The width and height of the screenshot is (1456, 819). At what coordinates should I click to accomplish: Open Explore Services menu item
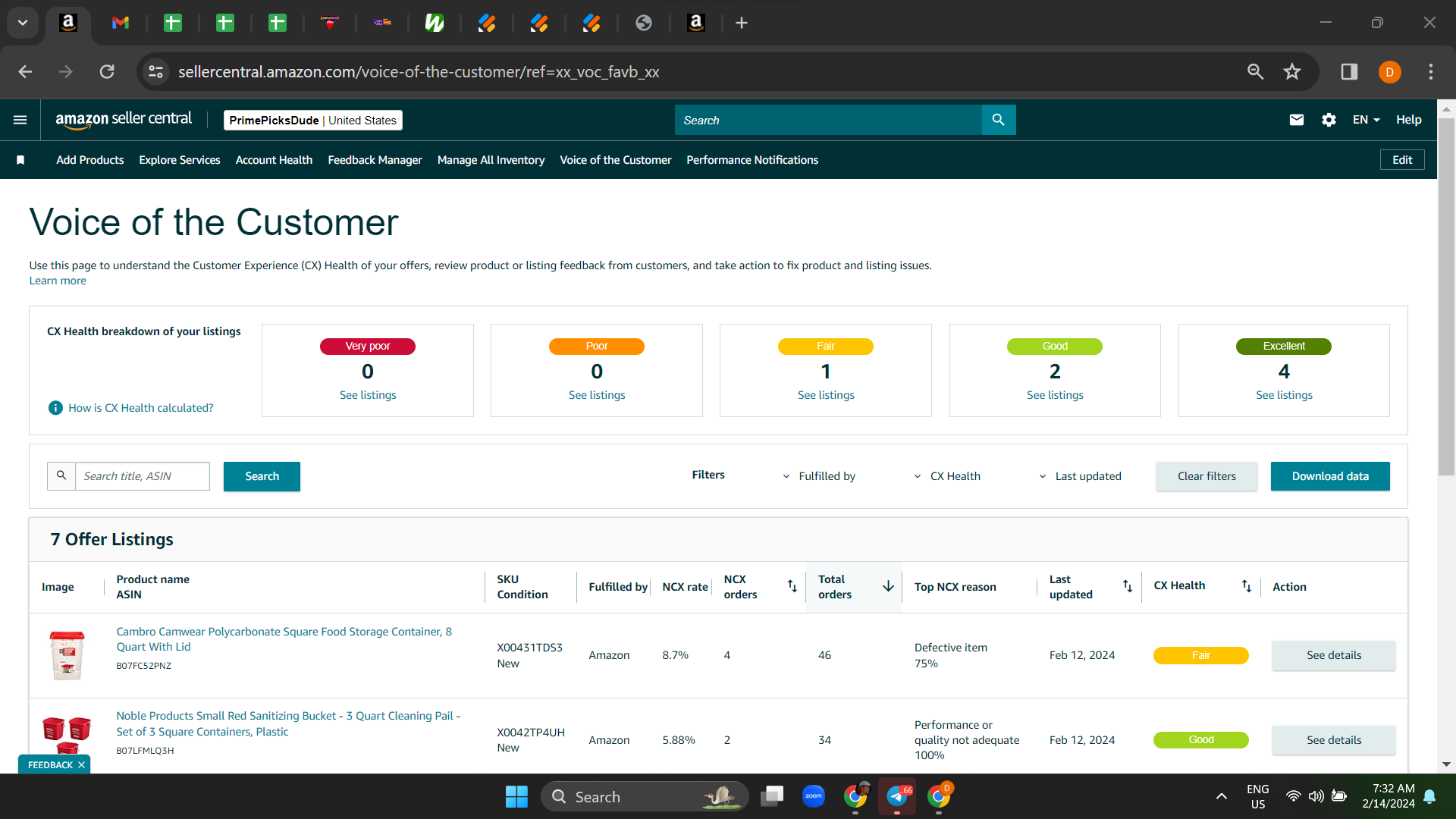180,160
